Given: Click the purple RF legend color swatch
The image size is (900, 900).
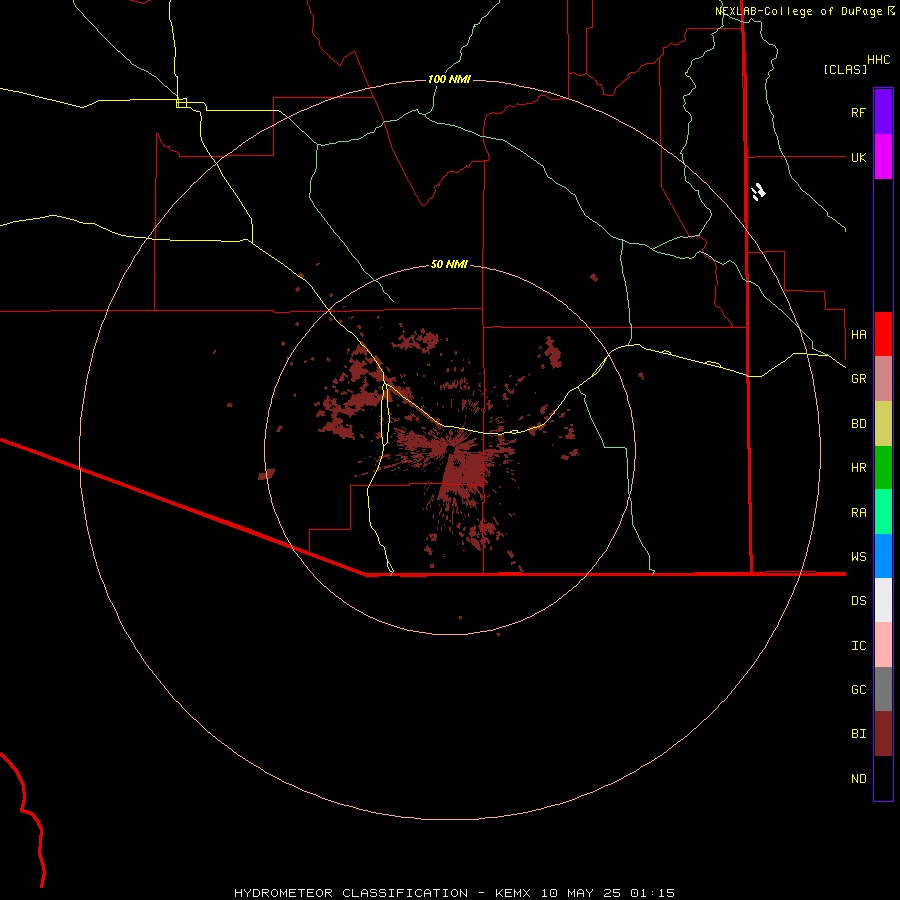Looking at the screenshot, I should 883,112.
